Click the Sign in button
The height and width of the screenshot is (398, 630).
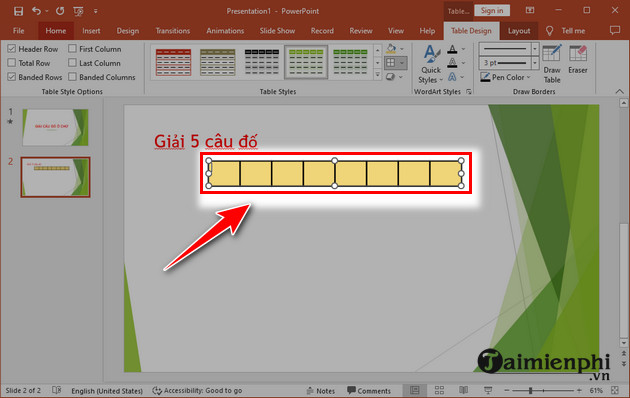point(492,11)
